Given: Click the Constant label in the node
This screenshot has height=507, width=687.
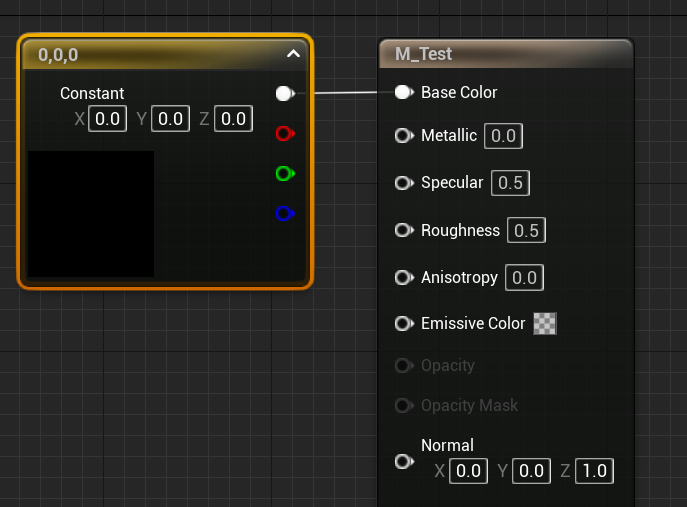Looking at the screenshot, I should coord(92,93).
